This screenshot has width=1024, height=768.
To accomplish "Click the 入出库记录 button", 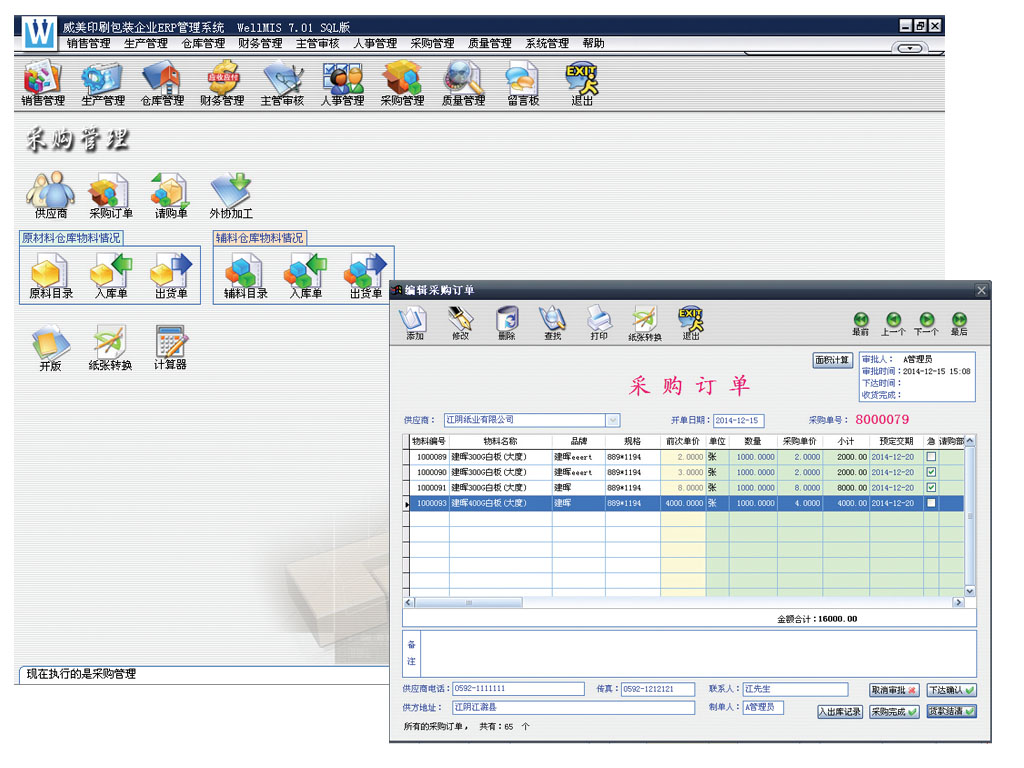I will [x=840, y=711].
